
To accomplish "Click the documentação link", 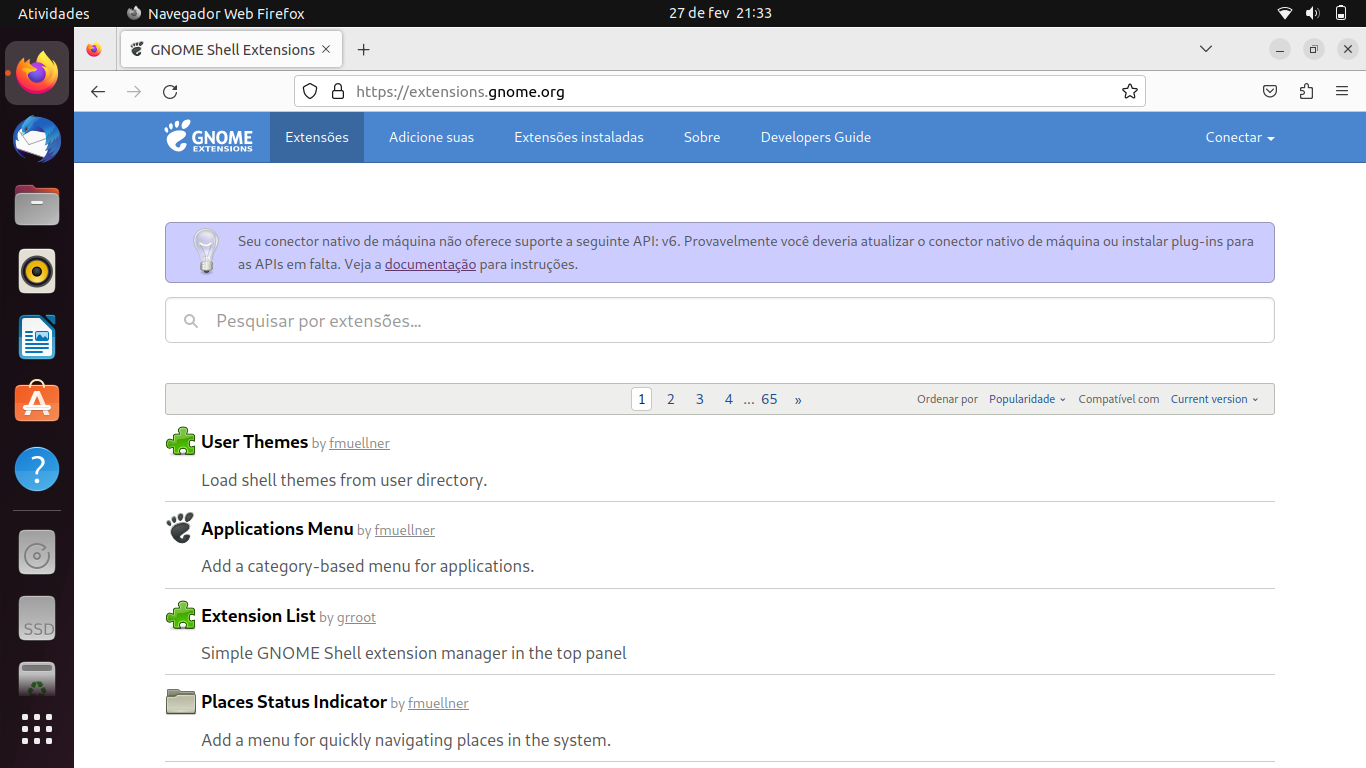I will [430, 265].
